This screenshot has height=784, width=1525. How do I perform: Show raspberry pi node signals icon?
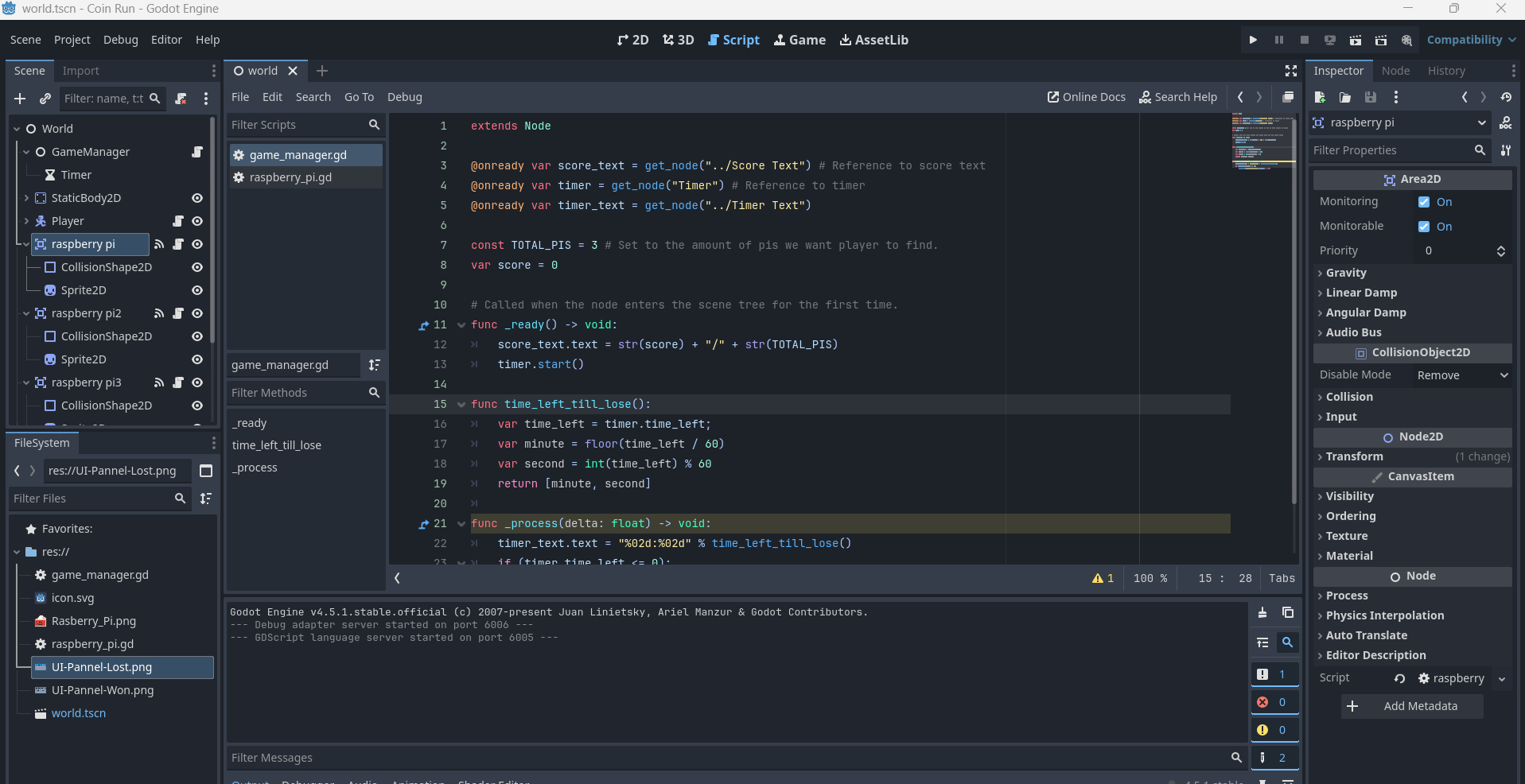159,244
